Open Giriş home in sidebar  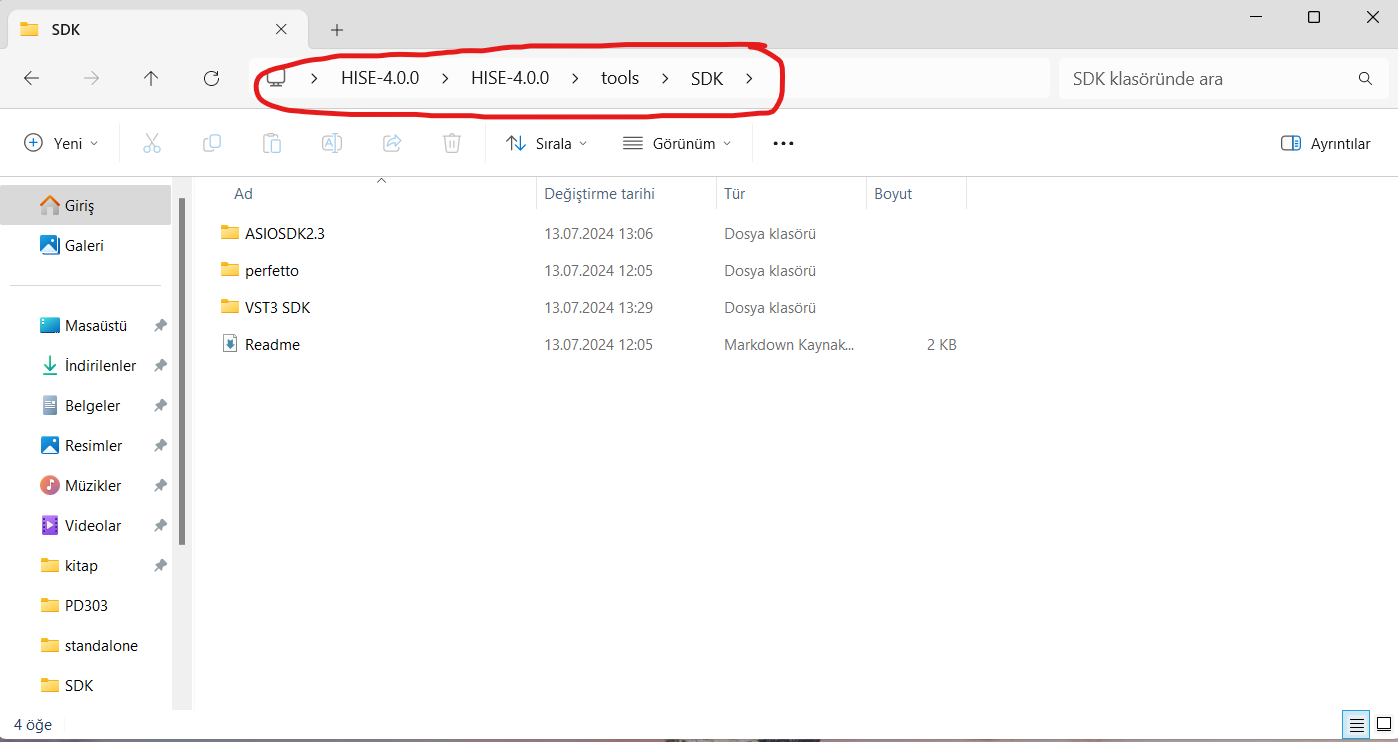(86, 205)
